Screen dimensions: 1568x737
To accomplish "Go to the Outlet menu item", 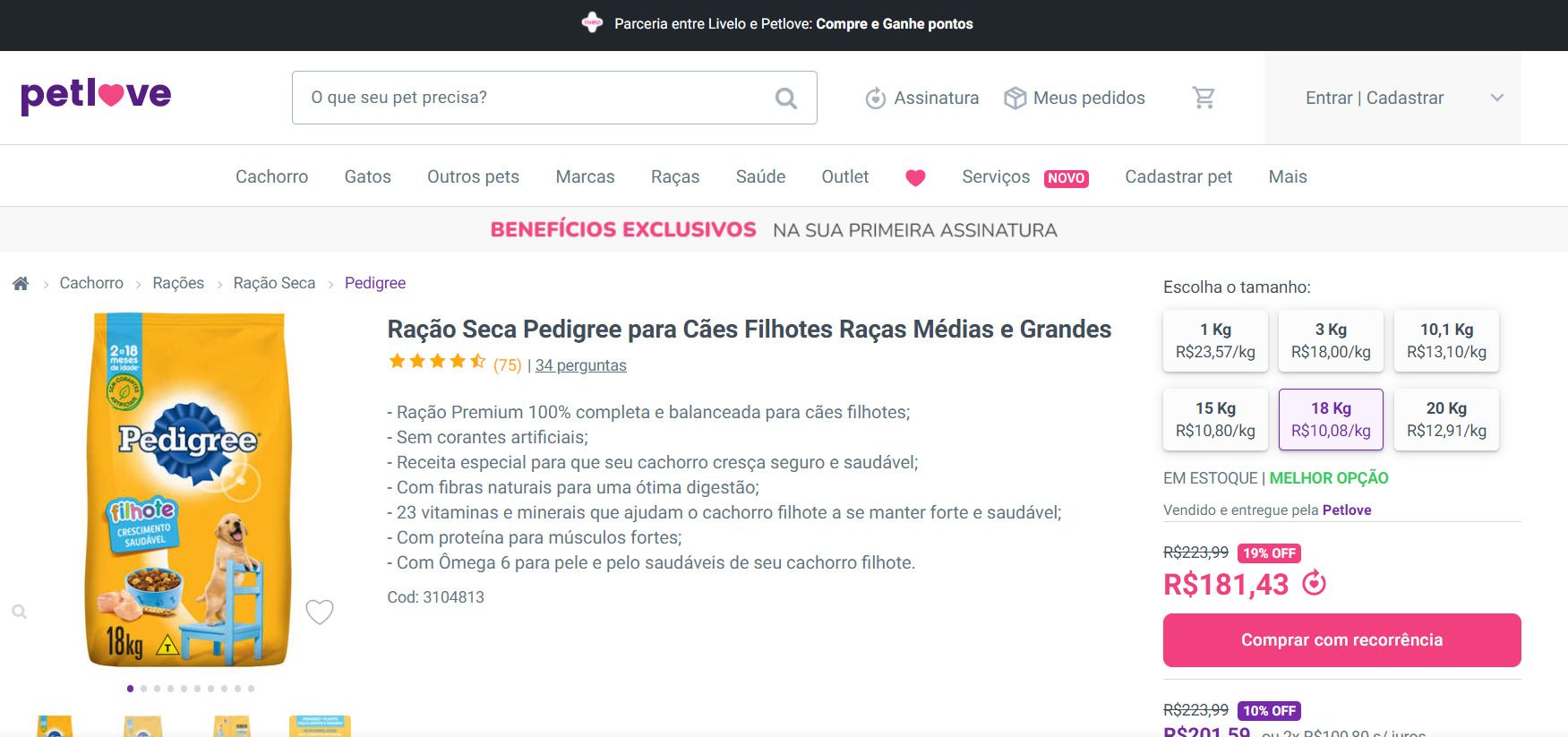I will [845, 176].
